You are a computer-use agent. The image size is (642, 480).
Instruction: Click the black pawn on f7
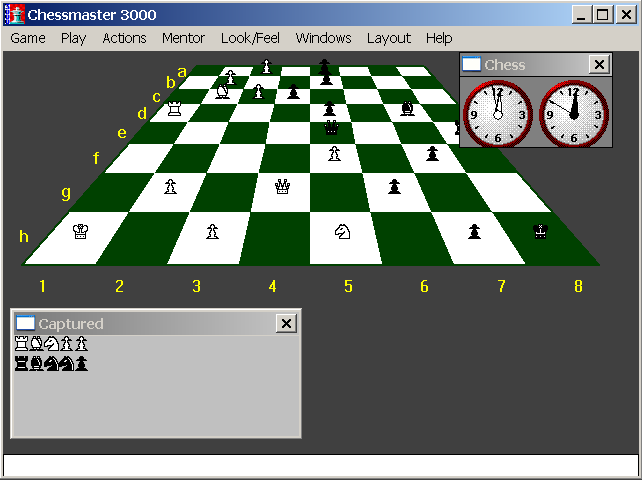pos(432,154)
